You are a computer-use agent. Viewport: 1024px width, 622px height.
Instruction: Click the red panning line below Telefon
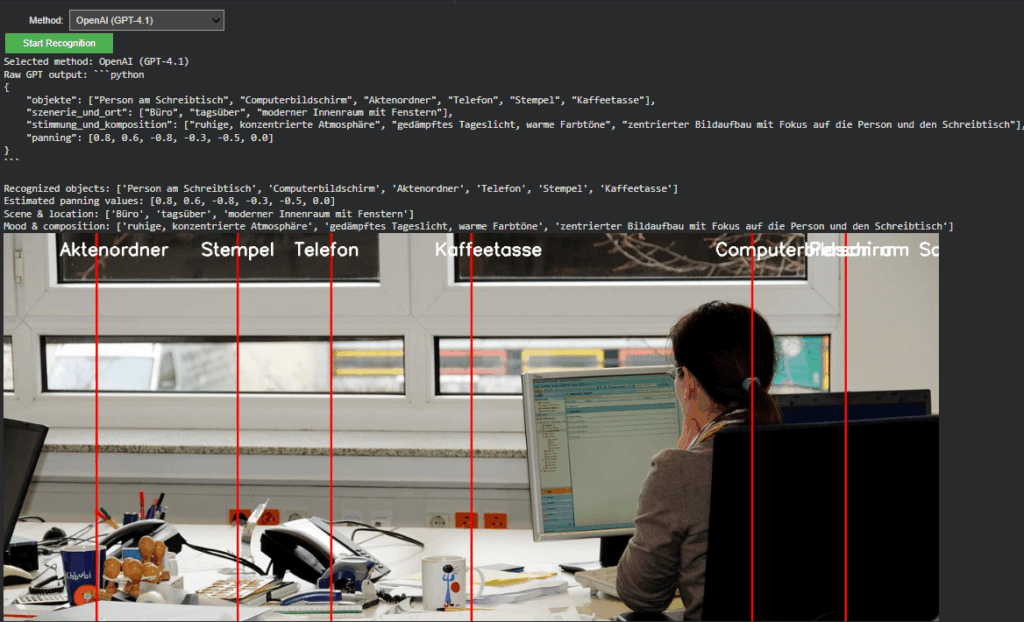point(331,420)
